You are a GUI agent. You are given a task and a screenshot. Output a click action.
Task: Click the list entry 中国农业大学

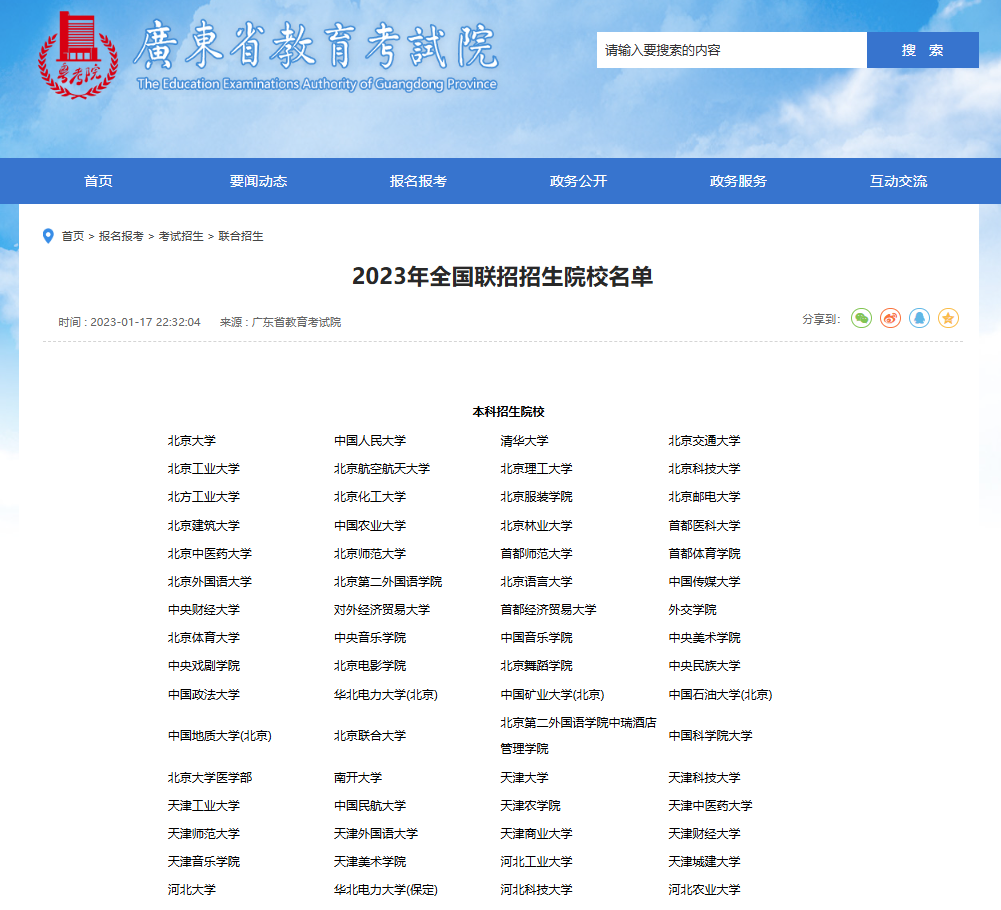[370, 526]
